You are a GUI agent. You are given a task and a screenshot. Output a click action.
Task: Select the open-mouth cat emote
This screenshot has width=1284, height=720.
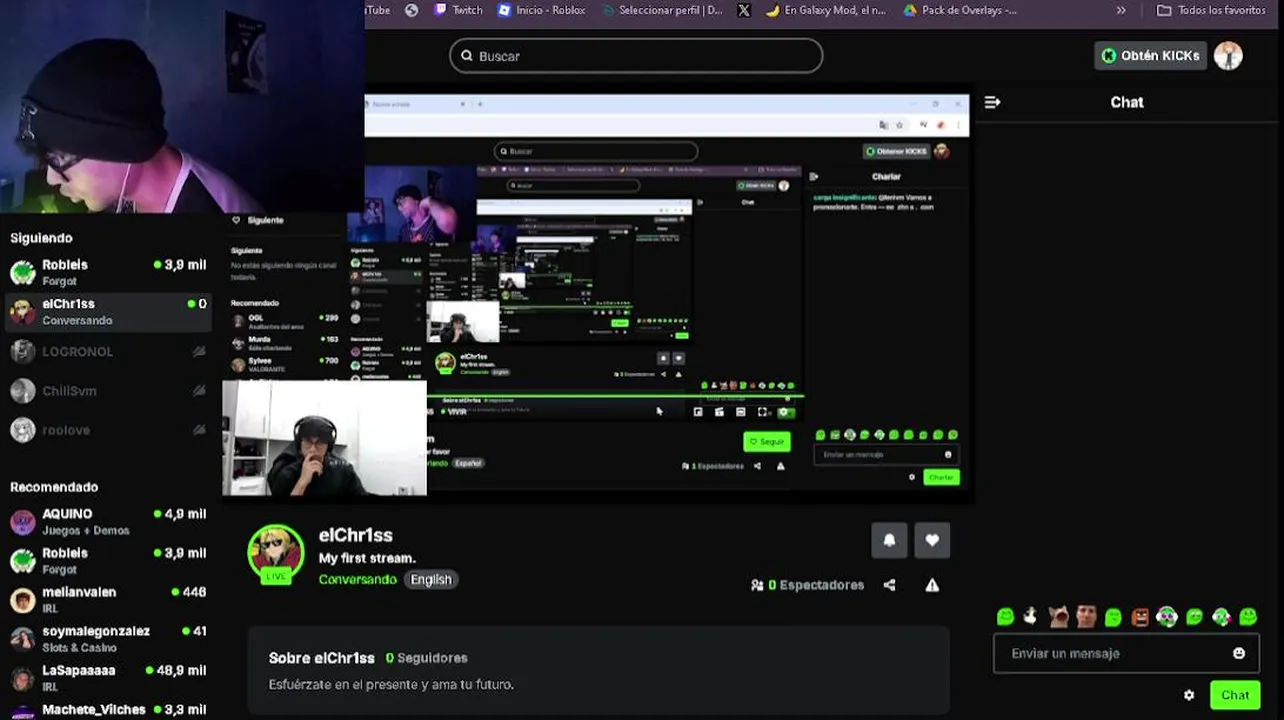1059,617
